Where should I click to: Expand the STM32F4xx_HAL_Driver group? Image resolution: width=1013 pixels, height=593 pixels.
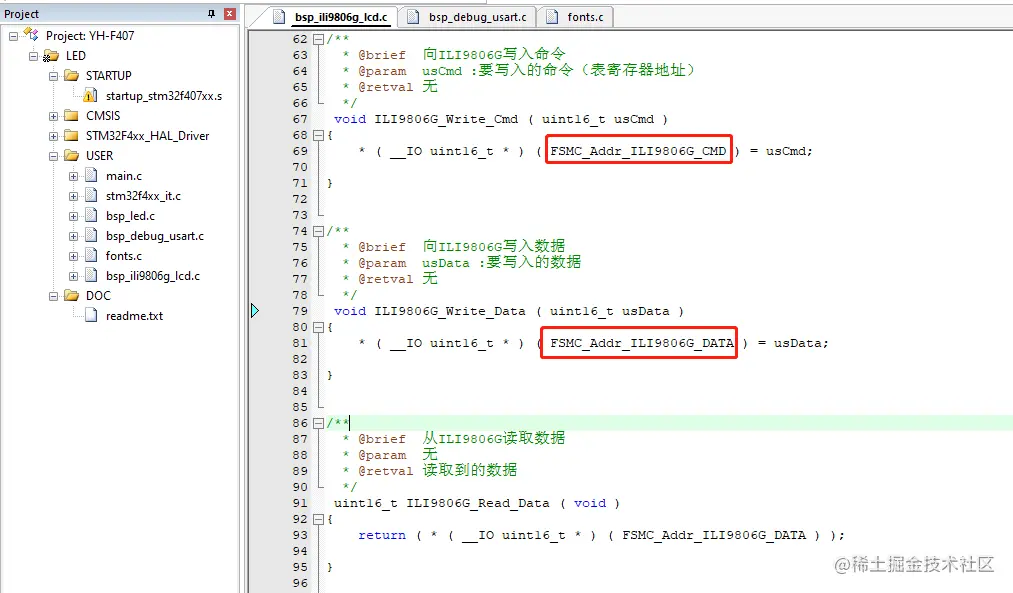pyautogui.click(x=53, y=136)
